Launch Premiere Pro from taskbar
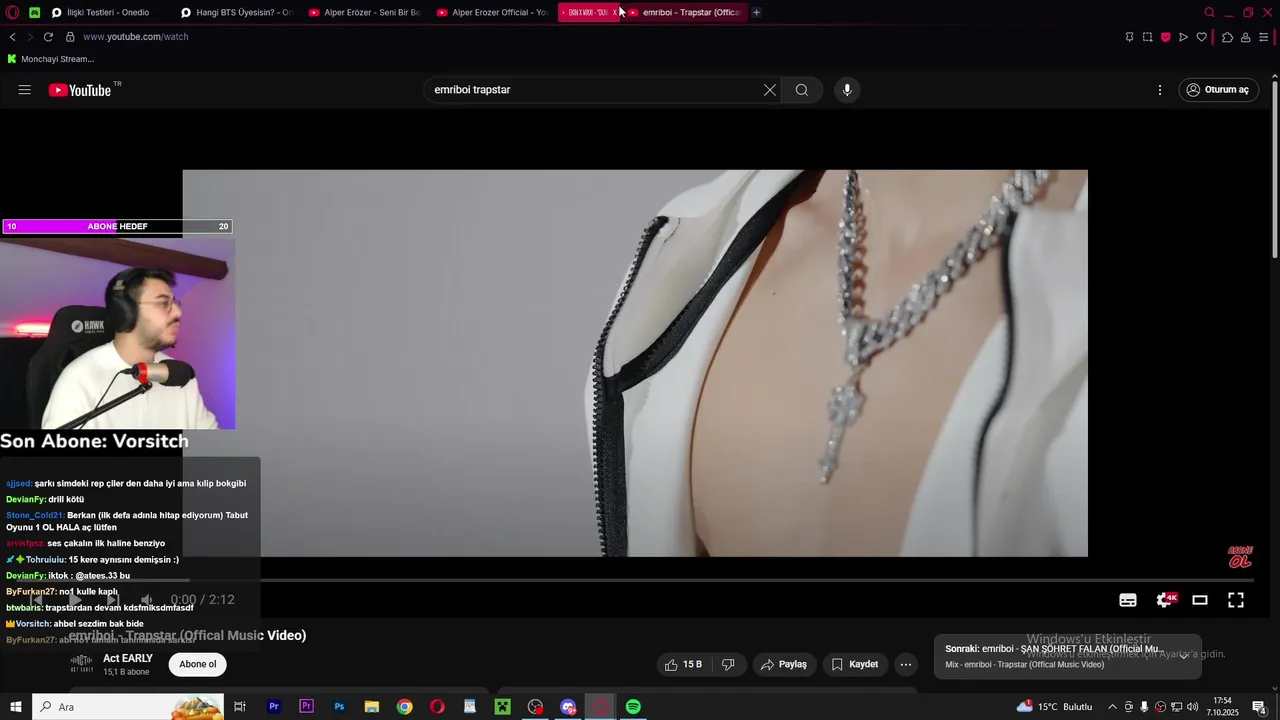Viewport: 1280px width, 720px height. point(273,707)
